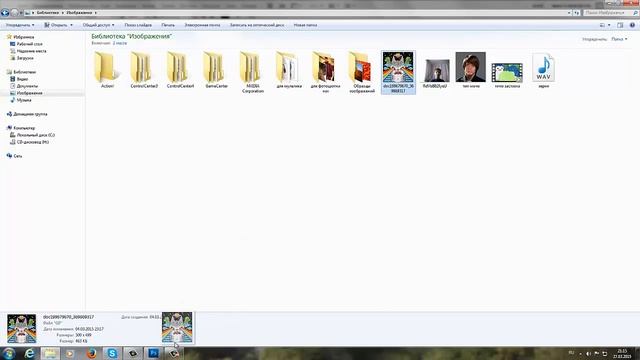This screenshot has height=360, width=640.
Task: Click the refresh button beside address bar
Action: [x=577, y=13]
